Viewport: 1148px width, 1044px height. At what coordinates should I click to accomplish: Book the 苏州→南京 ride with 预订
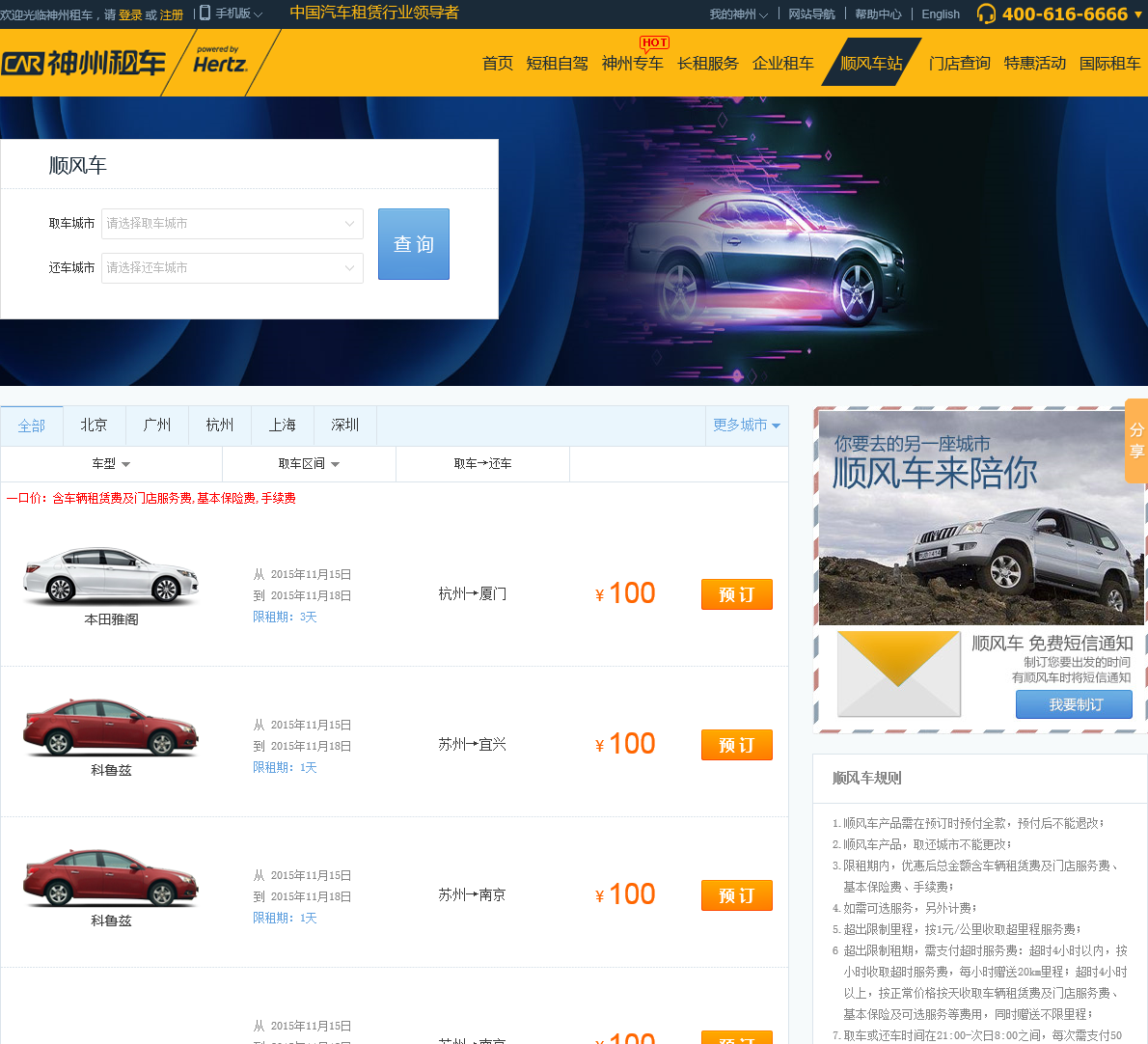click(x=736, y=895)
